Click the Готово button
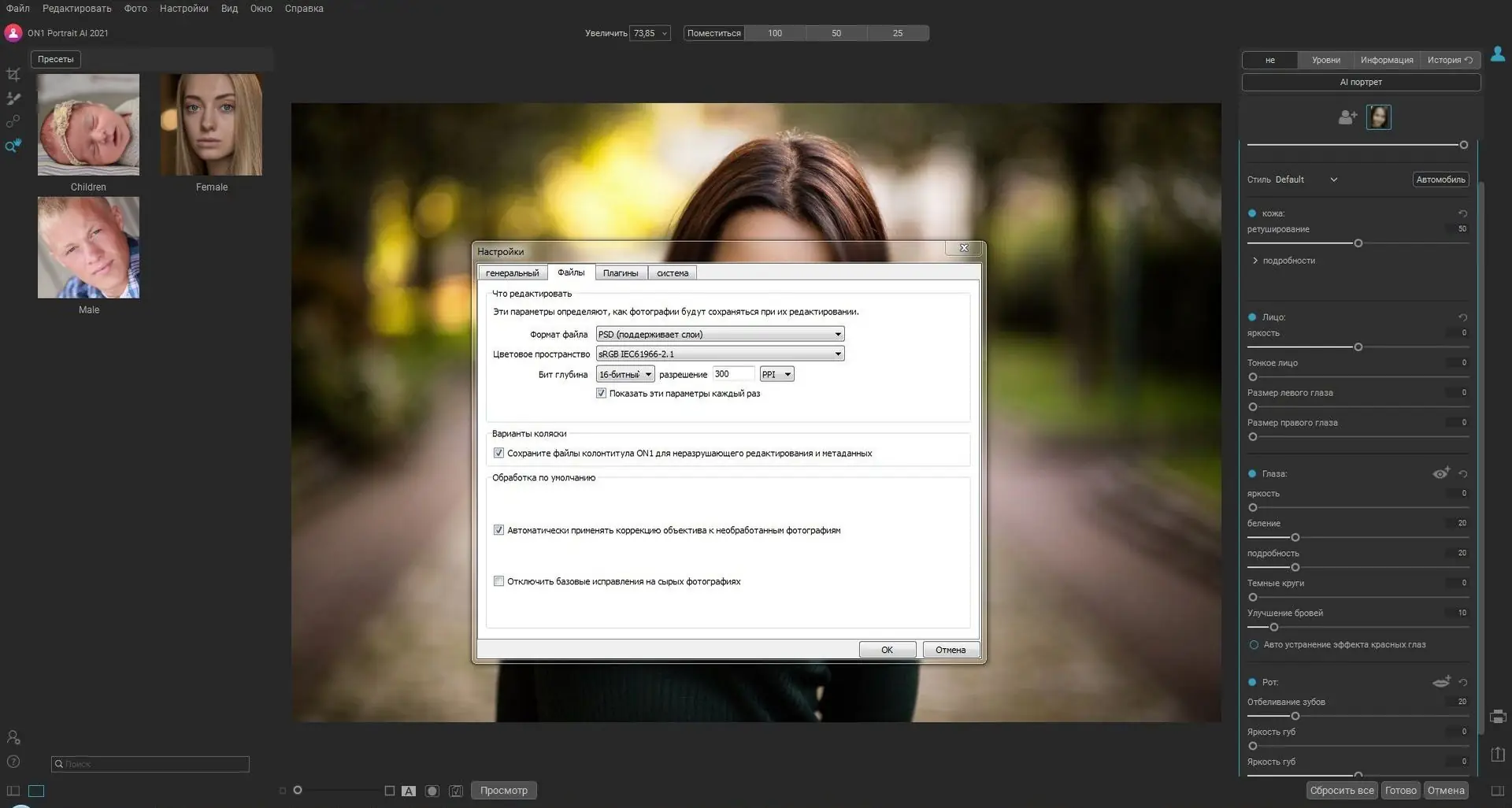The image size is (1512, 808). [x=1401, y=791]
